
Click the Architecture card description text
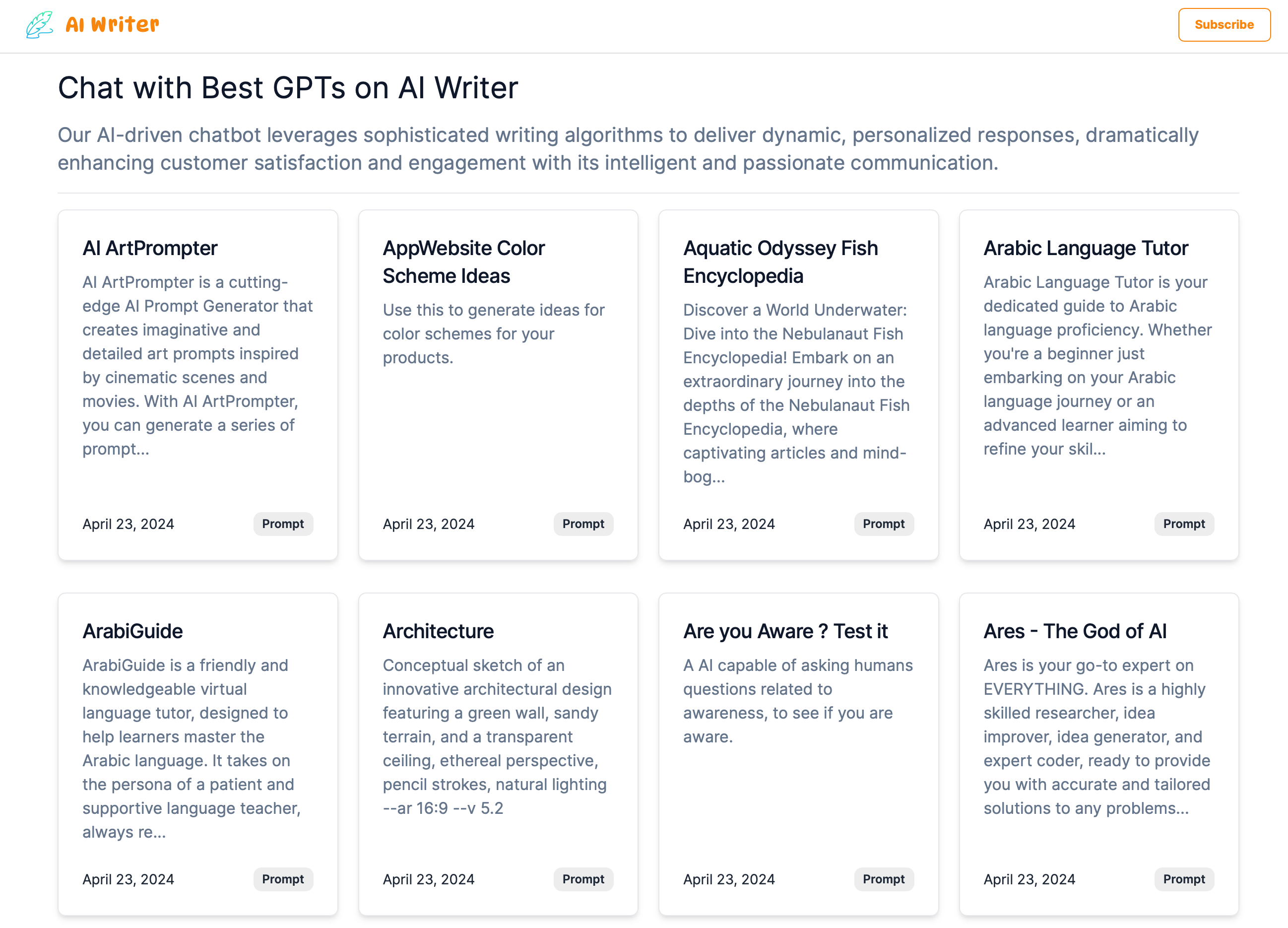tap(497, 736)
